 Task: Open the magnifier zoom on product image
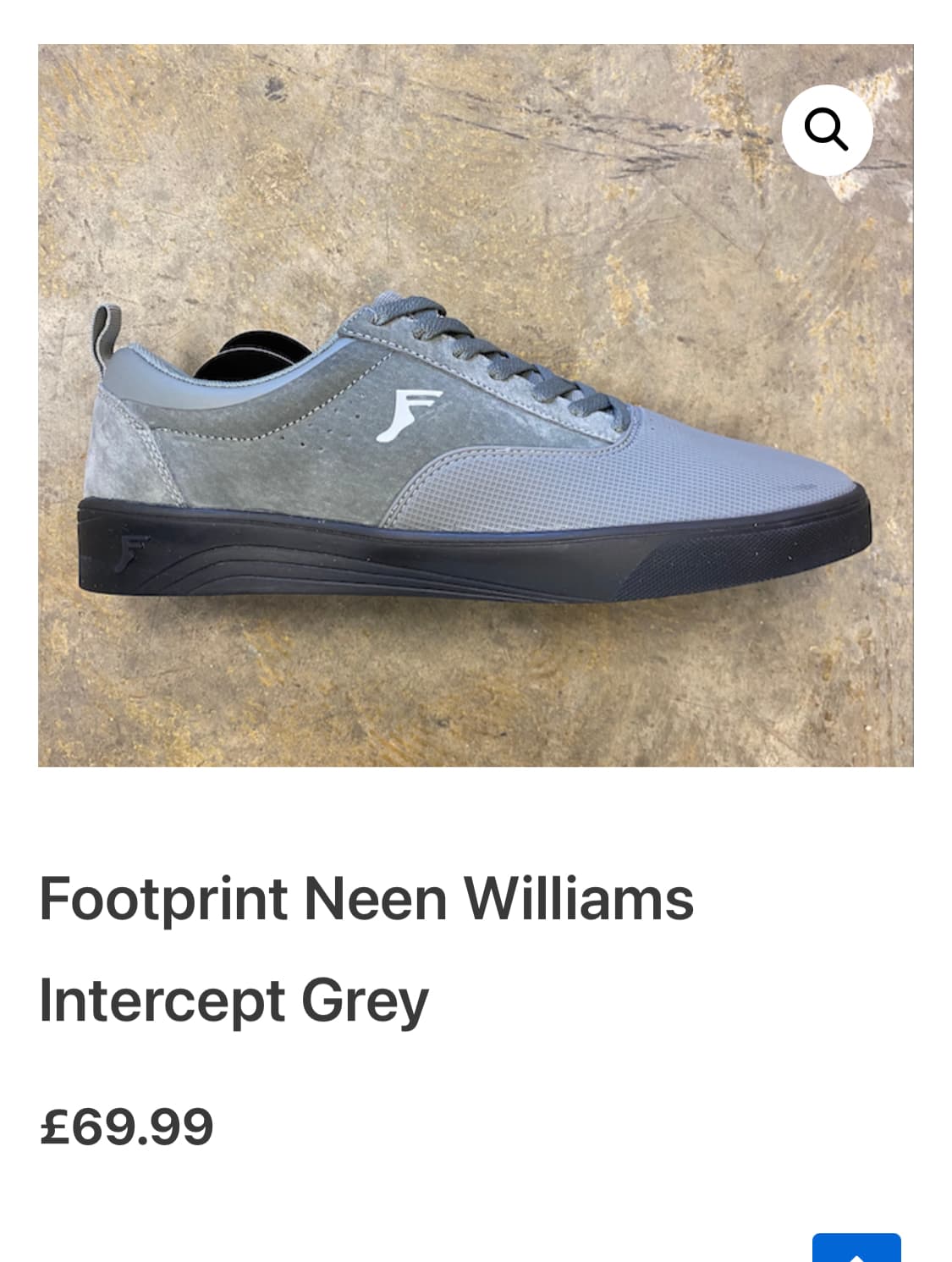827,130
